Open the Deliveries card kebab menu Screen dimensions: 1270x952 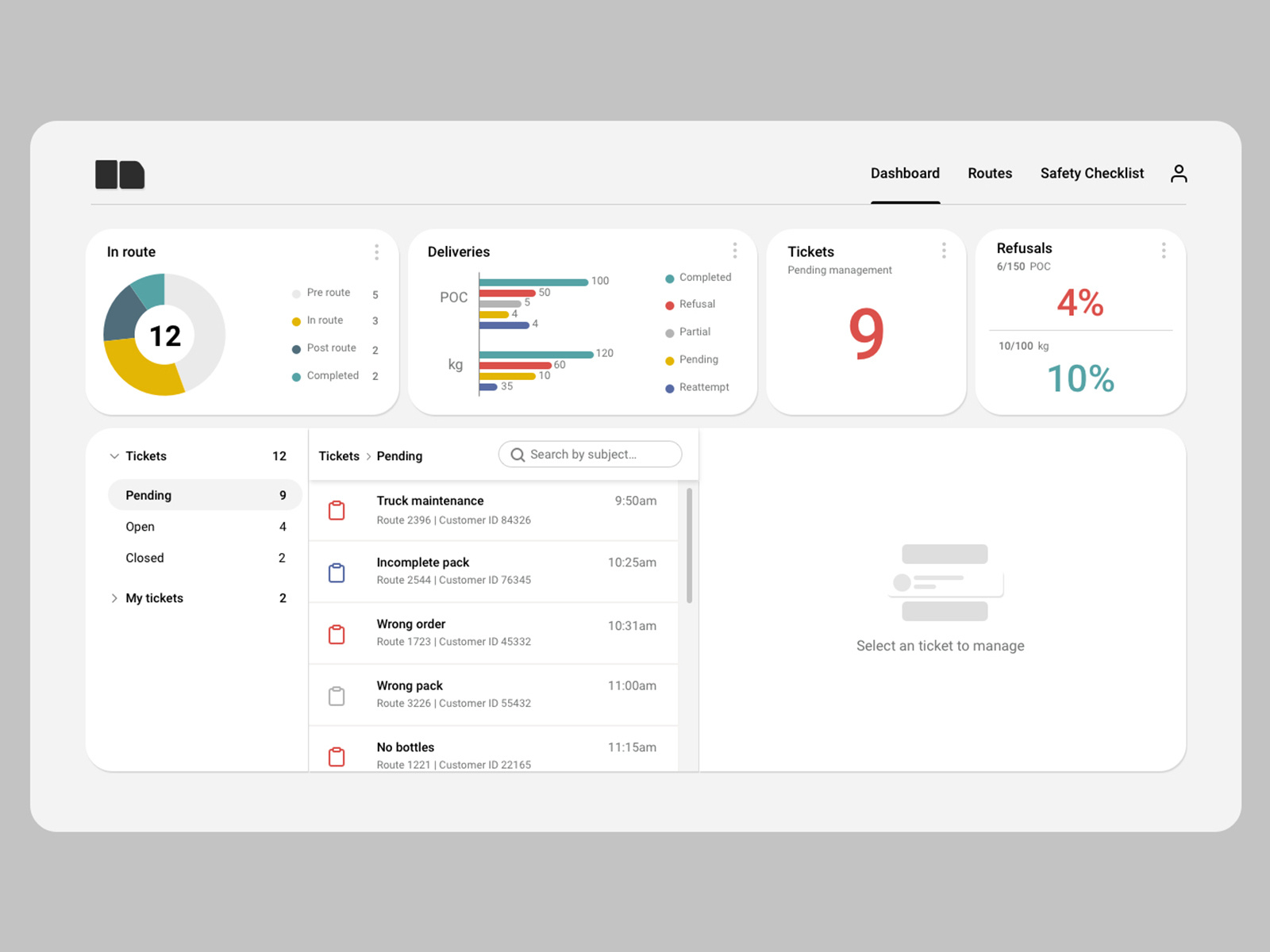click(x=735, y=250)
